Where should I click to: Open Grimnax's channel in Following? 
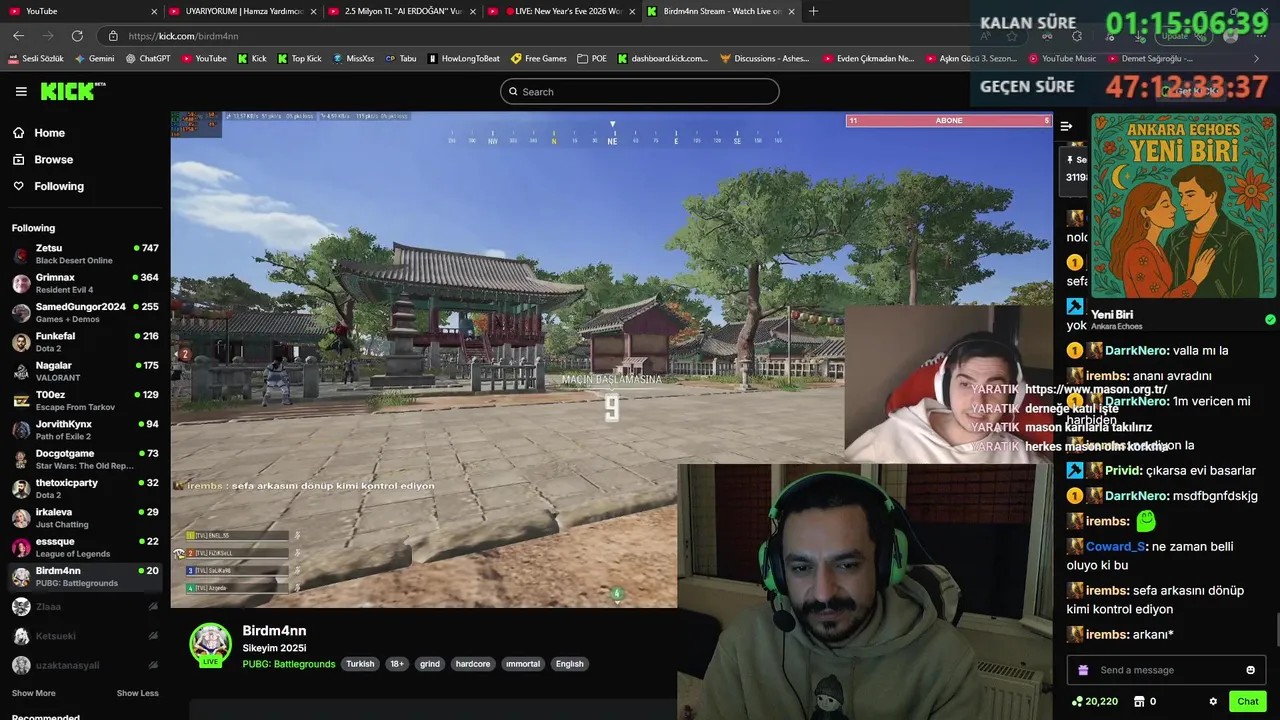(85, 283)
